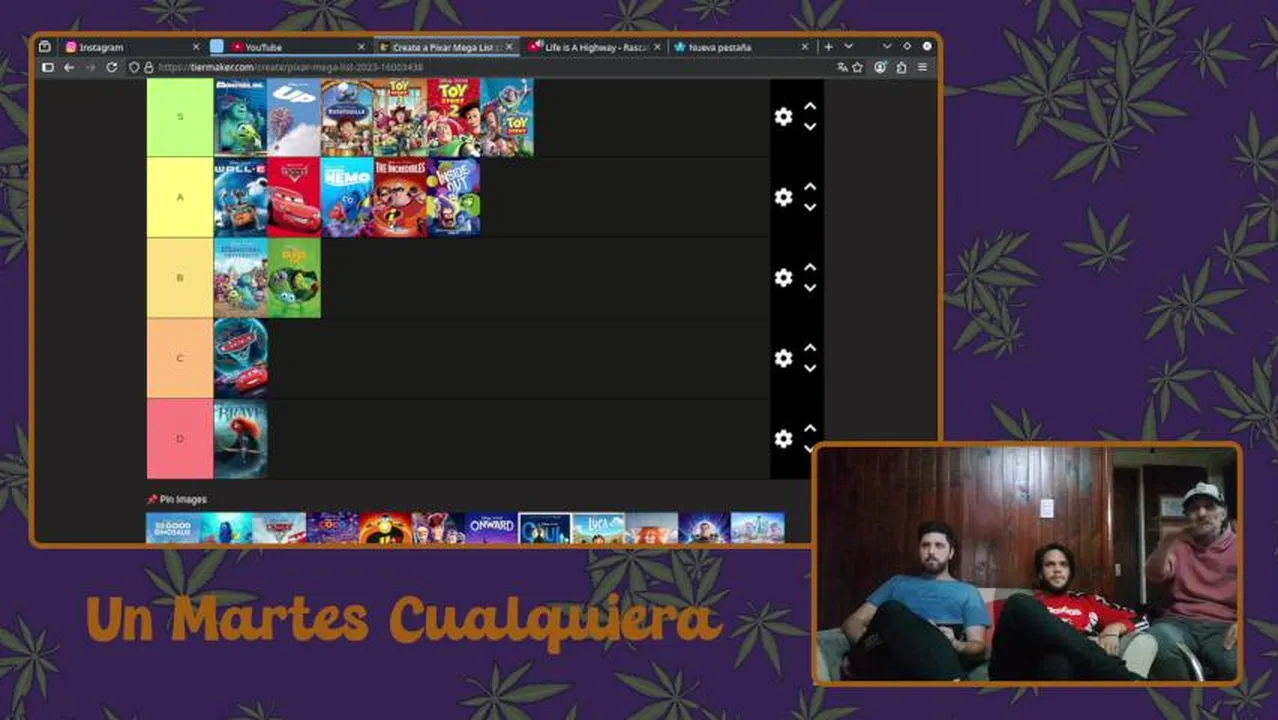Select Brave poster in D tier
This screenshot has height=720, width=1278.
pyautogui.click(x=240, y=439)
